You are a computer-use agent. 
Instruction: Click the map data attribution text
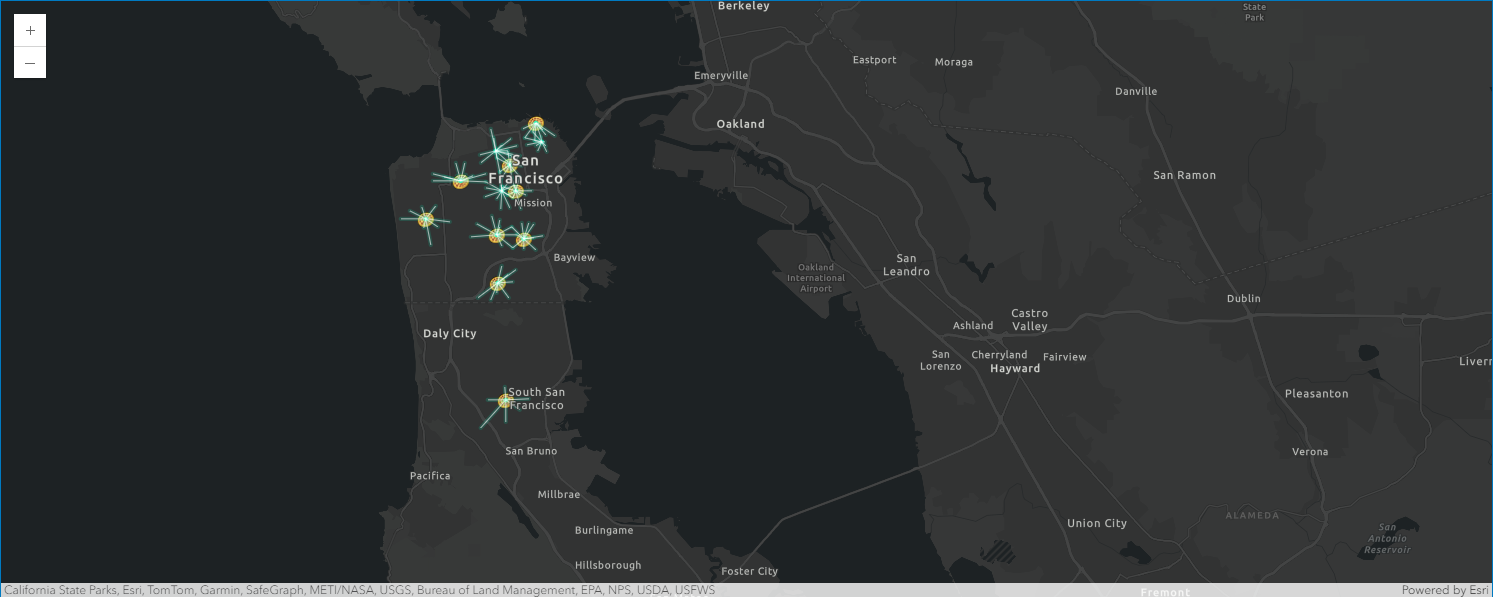coord(359,590)
